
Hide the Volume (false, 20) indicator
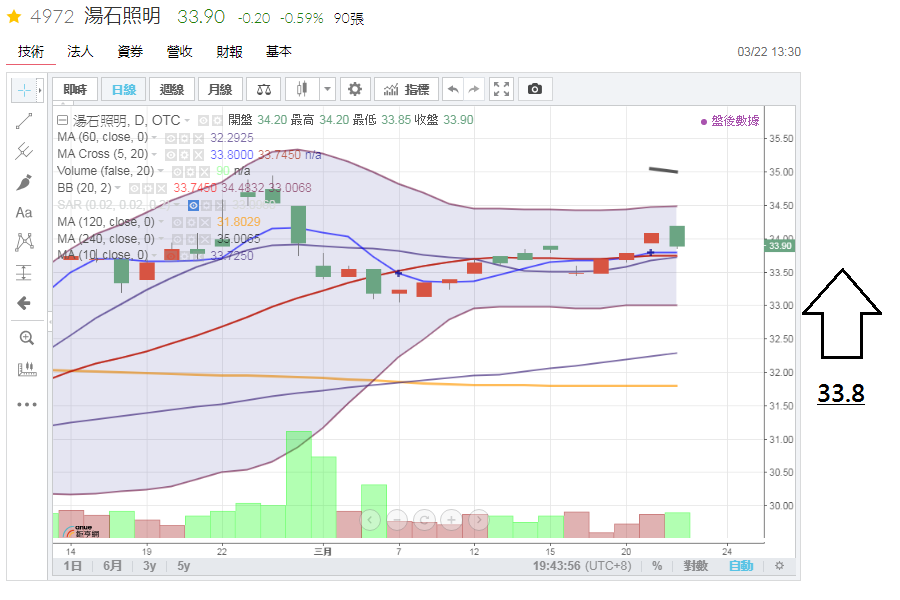click(x=177, y=172)
